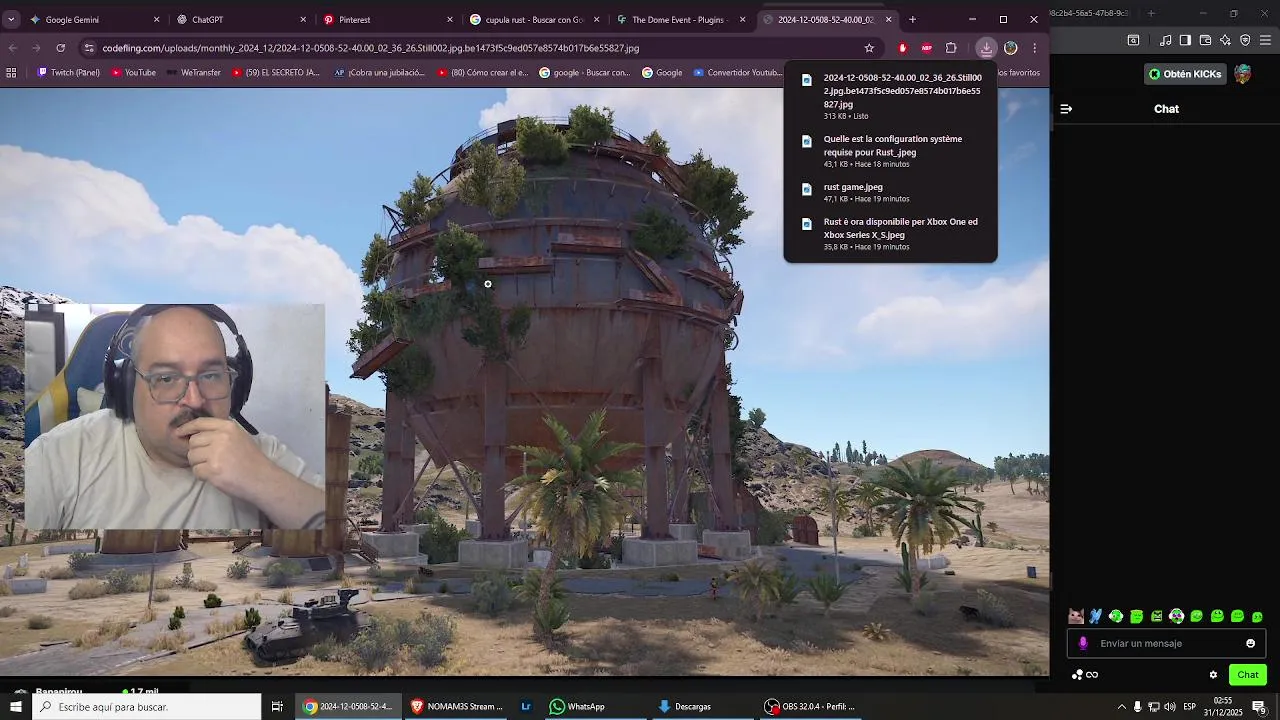Screen dimensions: 1280x720
Task: Click the purple microphone in message box
Action: click(x=1083, y=643)
